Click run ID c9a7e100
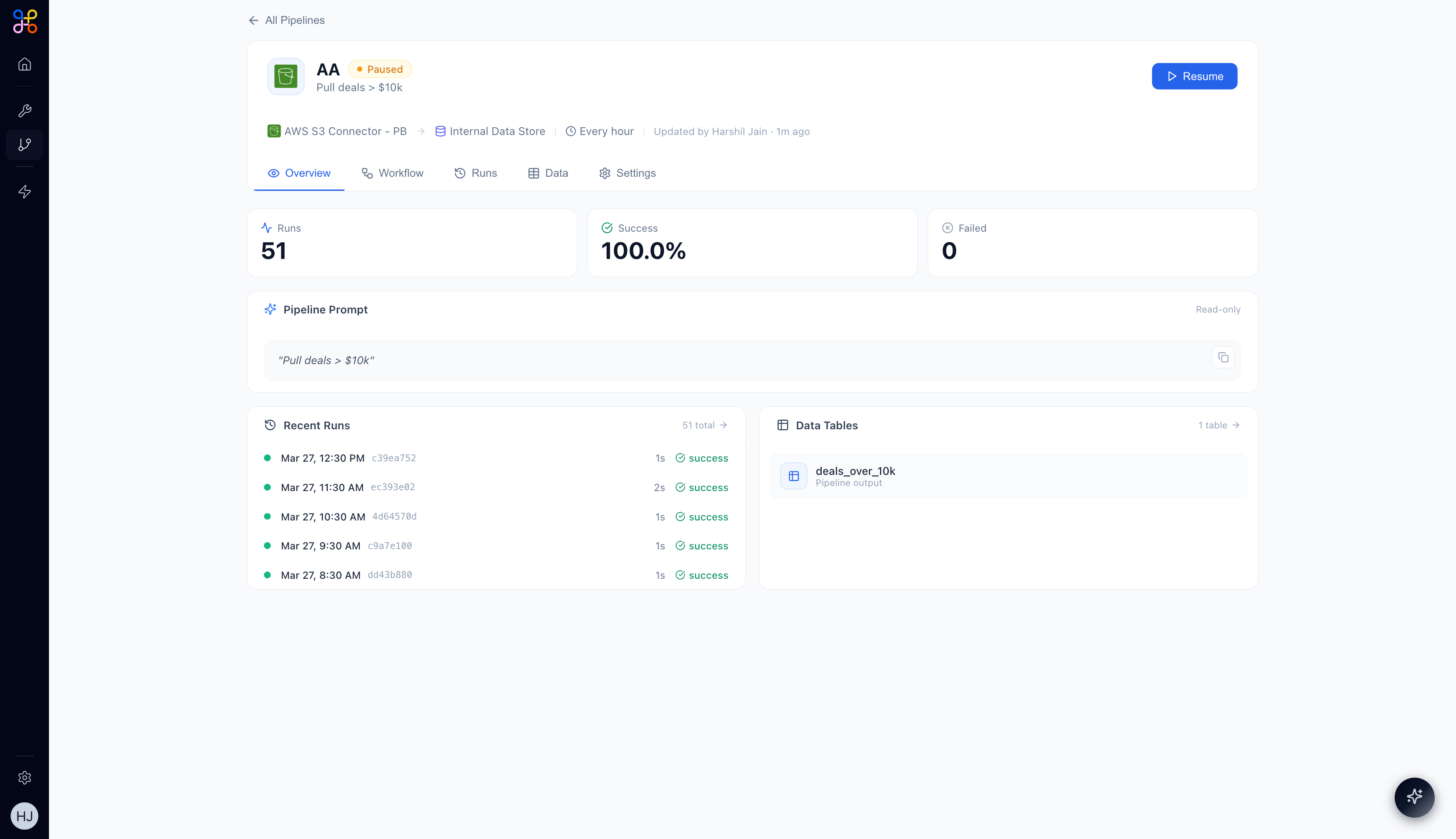Viewport: 1456px width, 839px height. [390, 546]
